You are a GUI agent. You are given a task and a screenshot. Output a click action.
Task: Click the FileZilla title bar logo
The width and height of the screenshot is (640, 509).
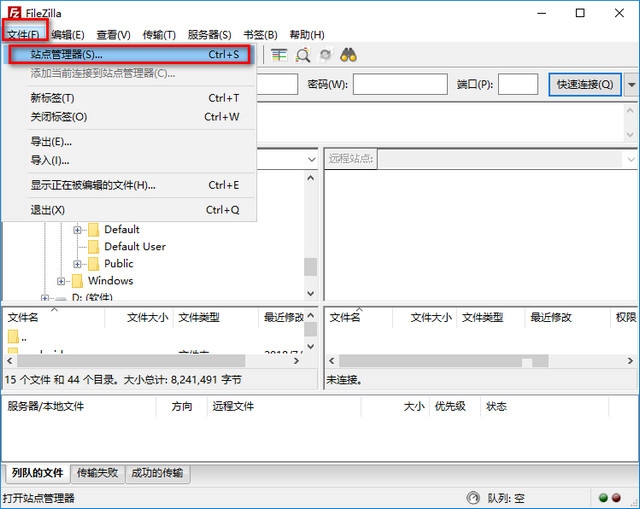click(x=14, y=13)
